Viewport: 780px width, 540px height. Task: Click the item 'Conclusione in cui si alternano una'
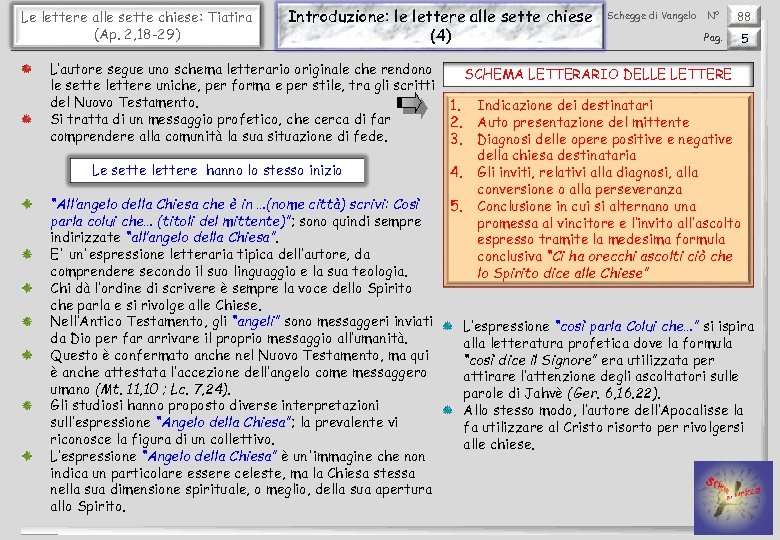[586, 206]
